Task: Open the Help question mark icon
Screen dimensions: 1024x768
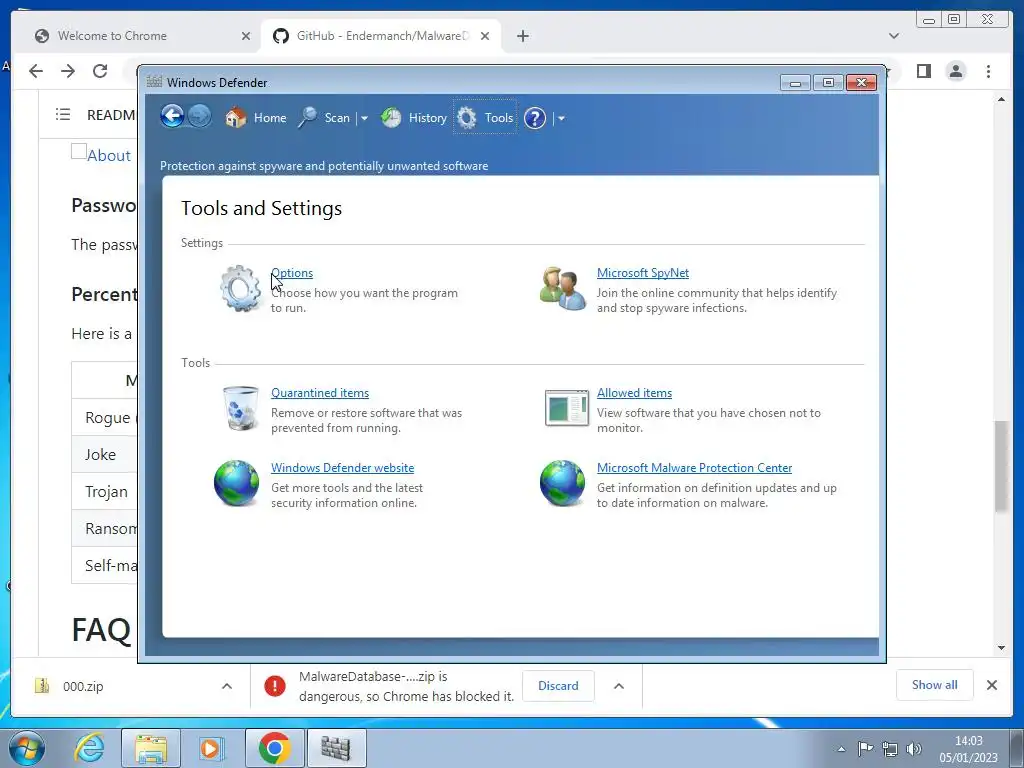Action: (535, 118)
